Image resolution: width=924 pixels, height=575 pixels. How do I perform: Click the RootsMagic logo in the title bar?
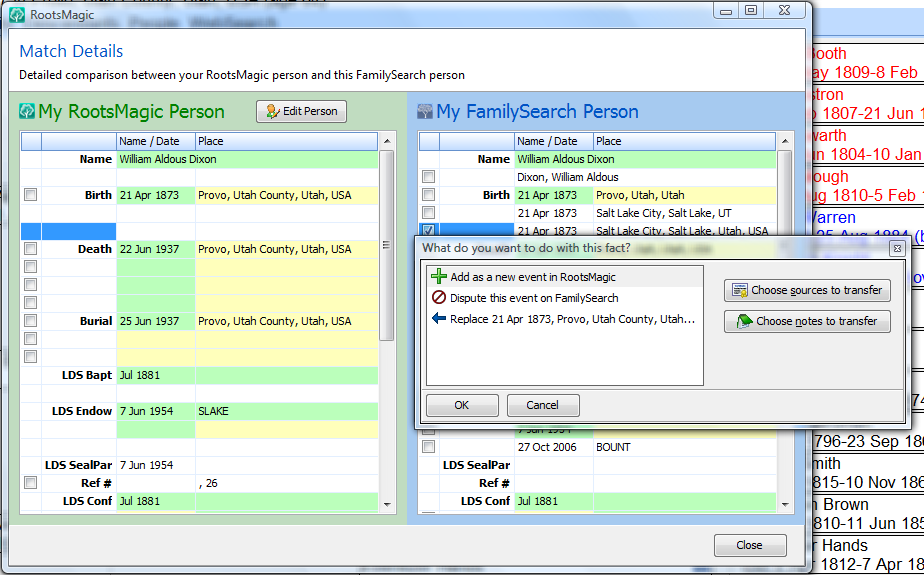pyautogui.click(x=17, y=14)
